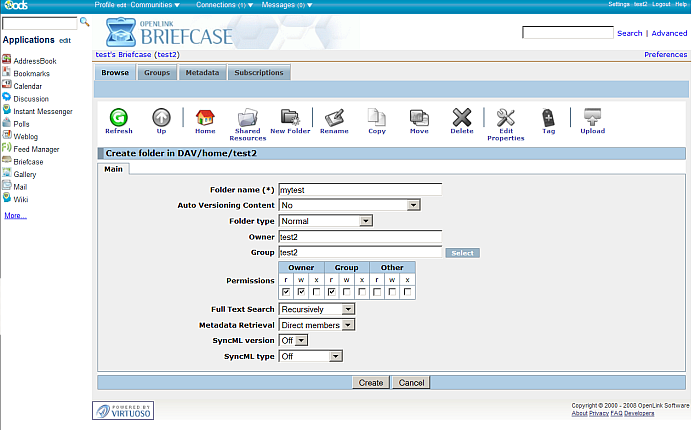Check the Other read permission box
The height and width of the screenshot is (430, 700).
click(377, 292)
